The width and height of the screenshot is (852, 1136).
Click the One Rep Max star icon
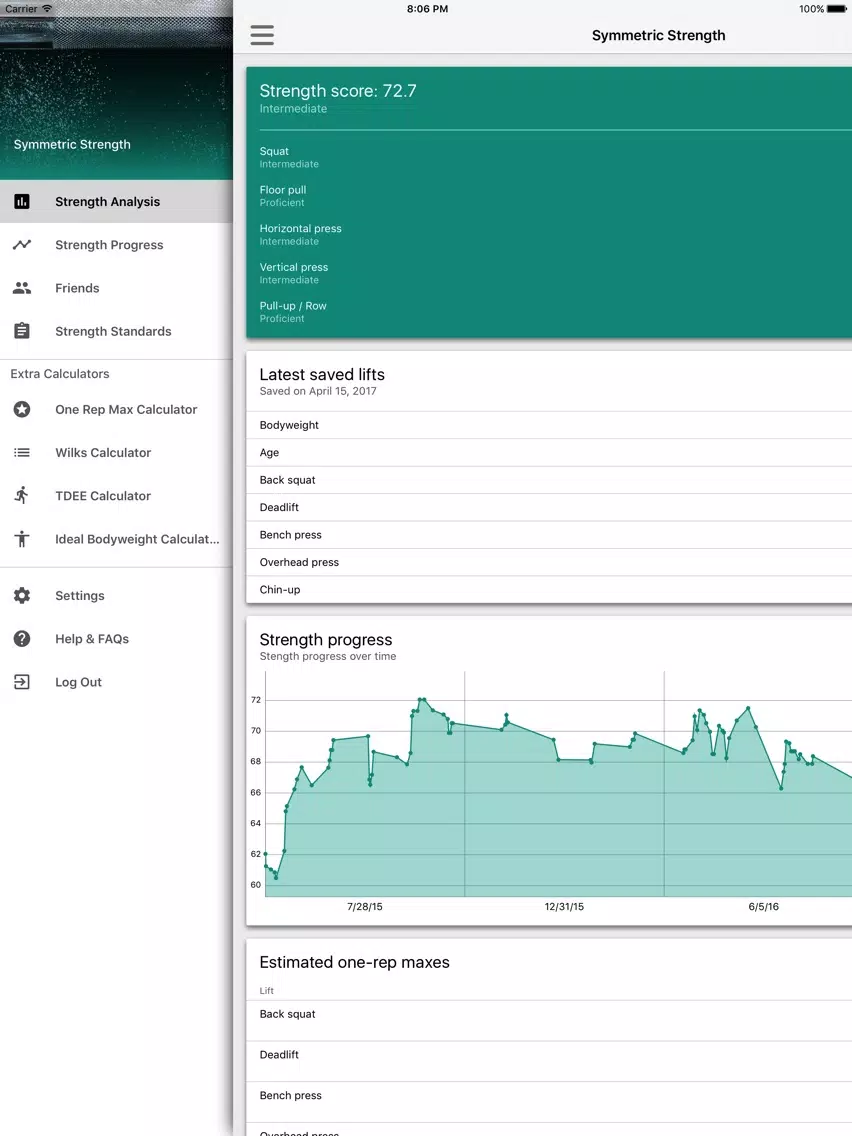click(x=22, y=409)
